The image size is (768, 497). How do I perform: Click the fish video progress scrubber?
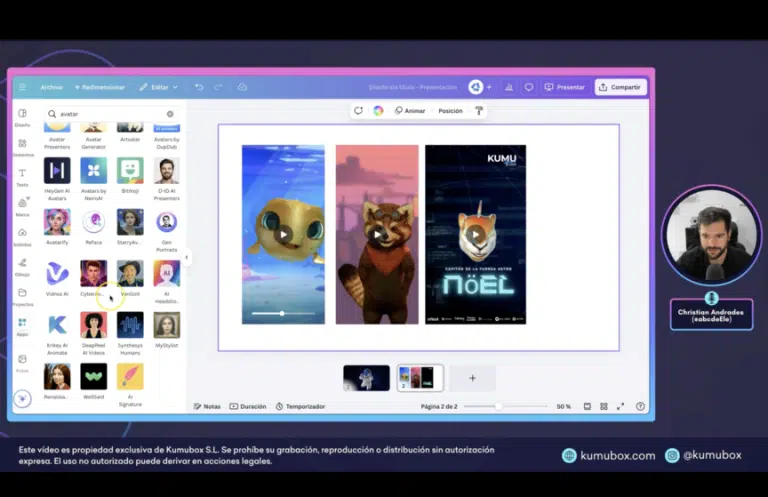[282, 313]
